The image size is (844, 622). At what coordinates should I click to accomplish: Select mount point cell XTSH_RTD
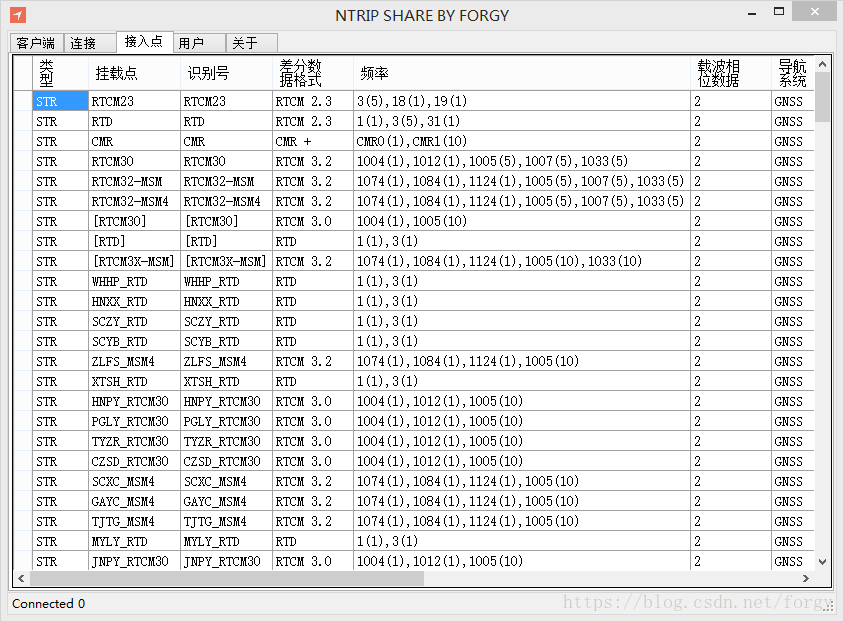point(134,381)
